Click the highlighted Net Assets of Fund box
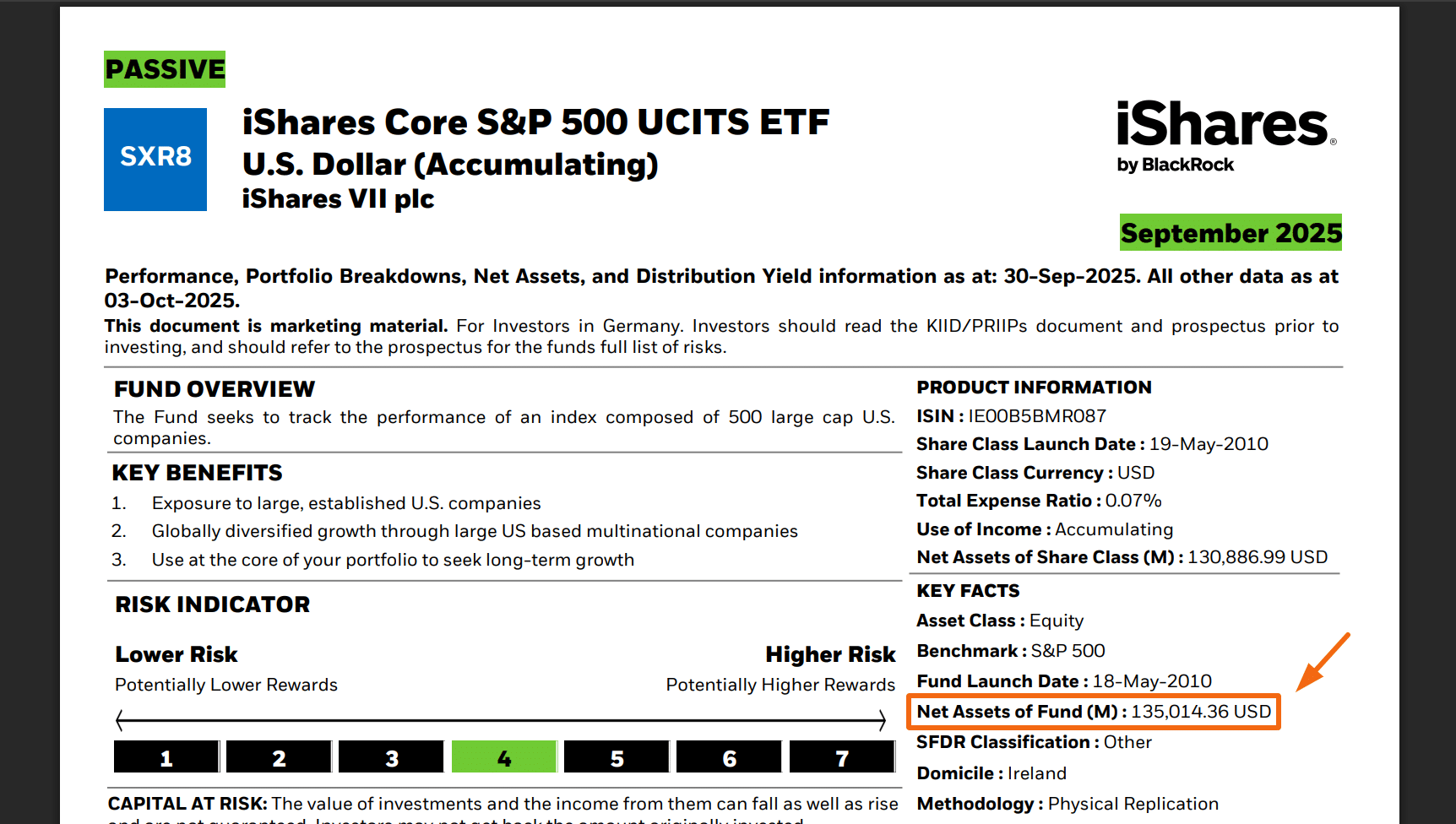 [x=1094, y=712]
